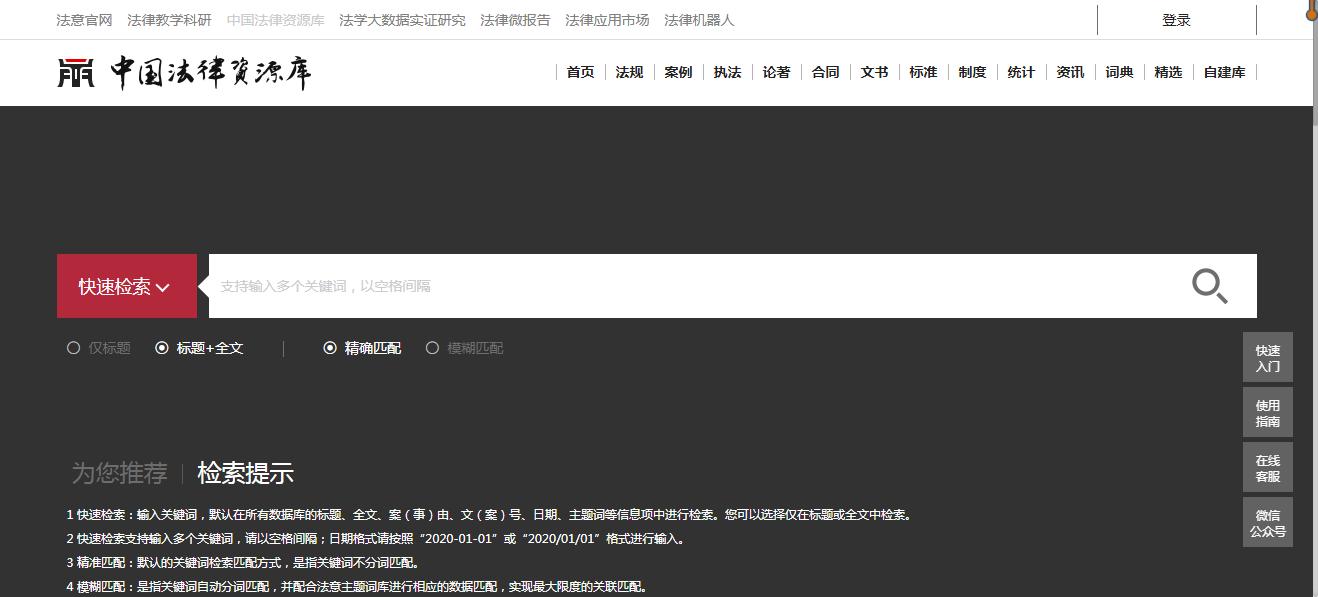This screenshot has width=1318, height=597.
Task: Contact 在线客服 from the side panel
Action: tap(1268, 468)
